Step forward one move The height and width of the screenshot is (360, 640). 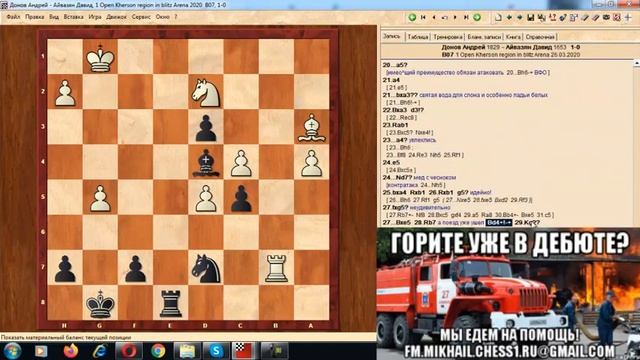(455, 17)
